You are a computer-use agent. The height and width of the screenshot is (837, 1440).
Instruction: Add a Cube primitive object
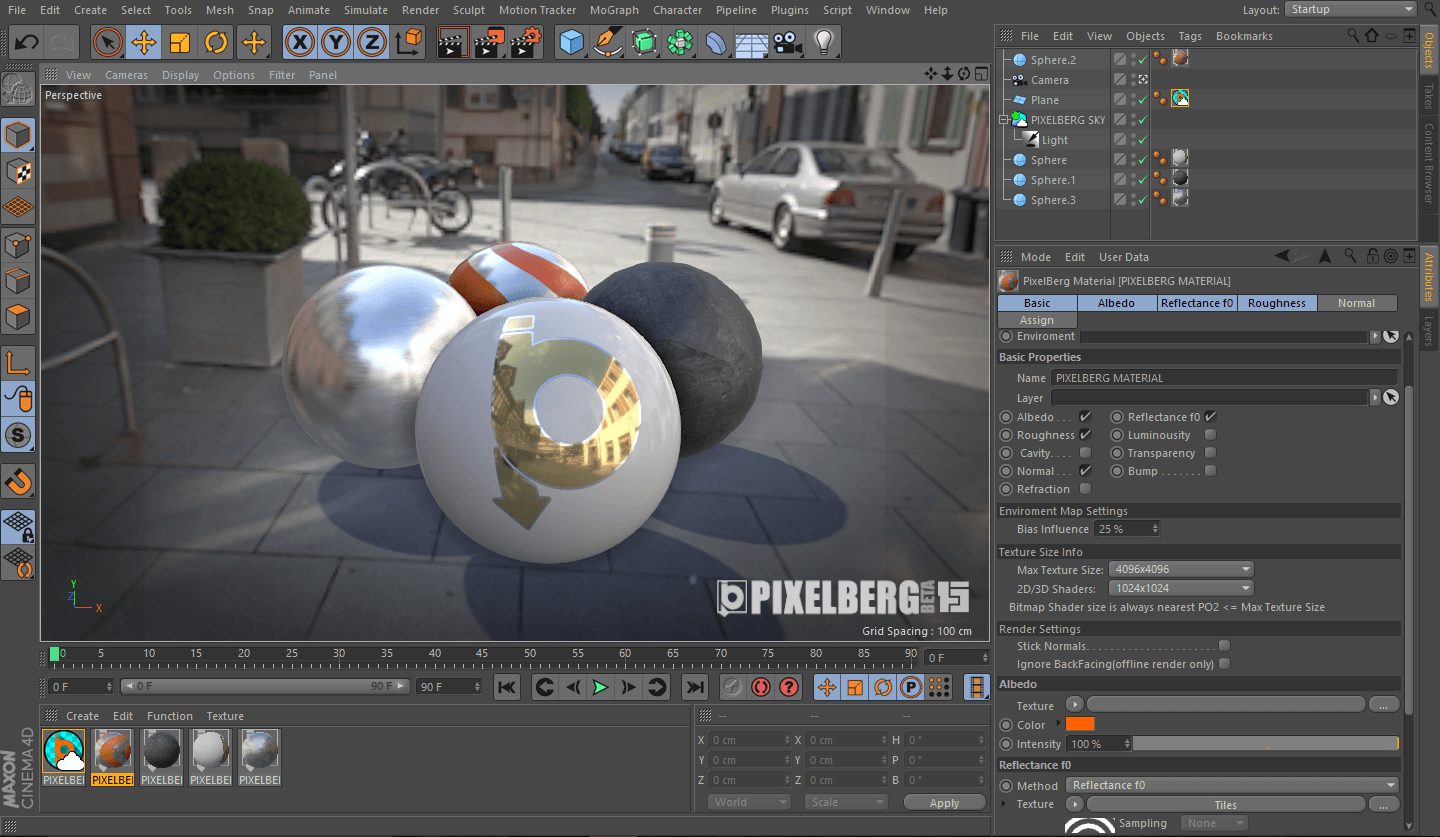click(x=571, y=43)
